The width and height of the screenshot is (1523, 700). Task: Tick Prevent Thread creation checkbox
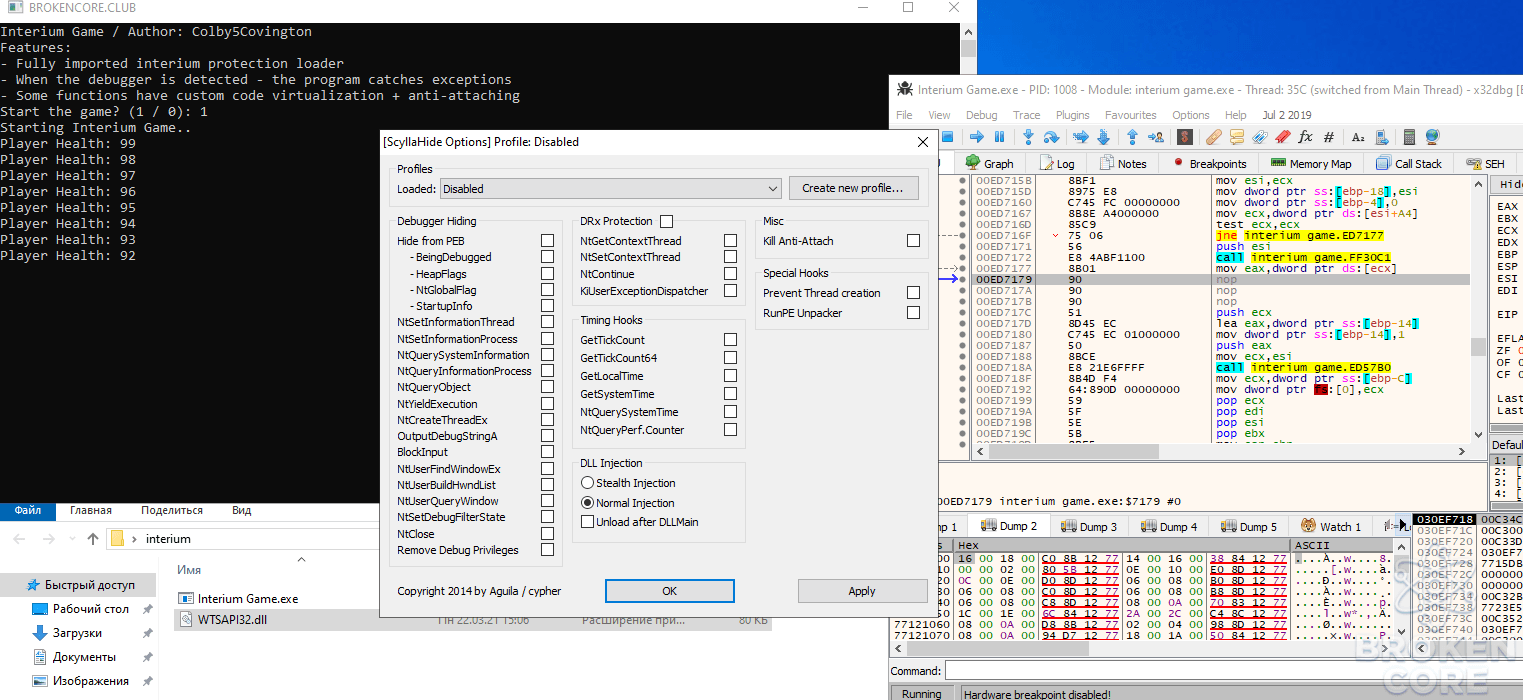pos(913,293)
